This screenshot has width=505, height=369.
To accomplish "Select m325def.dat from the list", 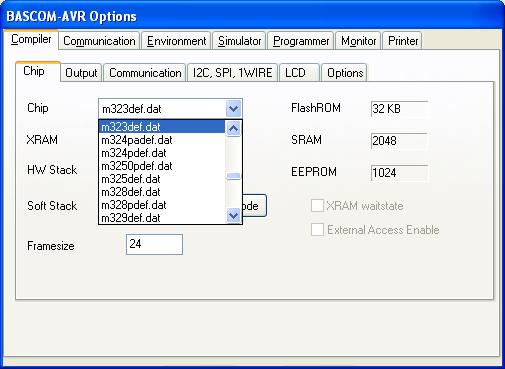I will point(162,179).
